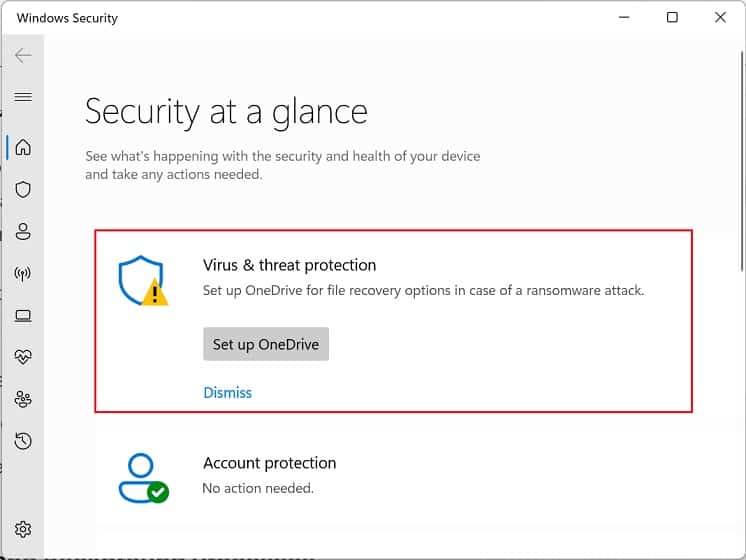Open Firewall & network protection sidebar icon
The width and height of the screenshot is (746, 560).
(x=23, y=273)
